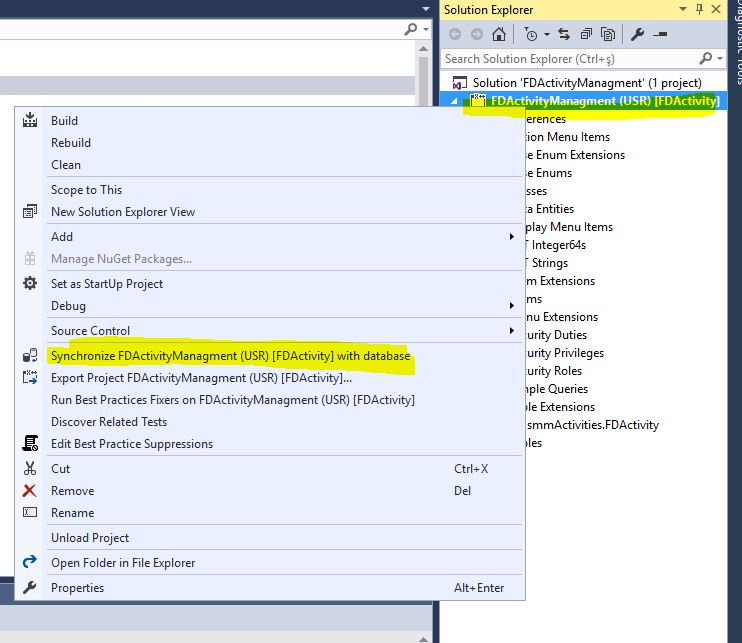Expand the Source Control submenu arrow
This screenshot has width=742, height=643.
[x=512, y=330]
